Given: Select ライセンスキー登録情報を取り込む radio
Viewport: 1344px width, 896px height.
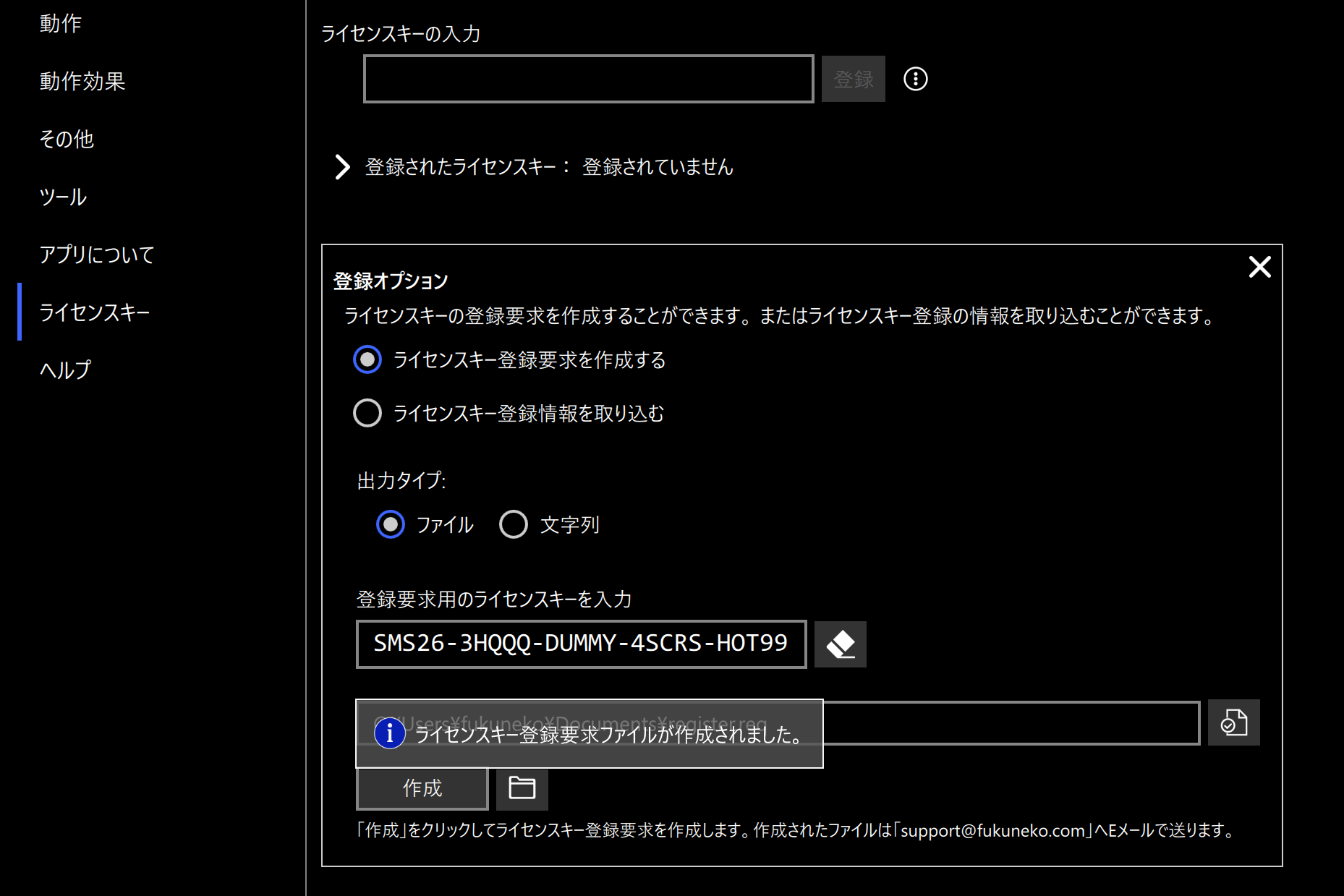Looking at the screenshot, I should [367, 413].
